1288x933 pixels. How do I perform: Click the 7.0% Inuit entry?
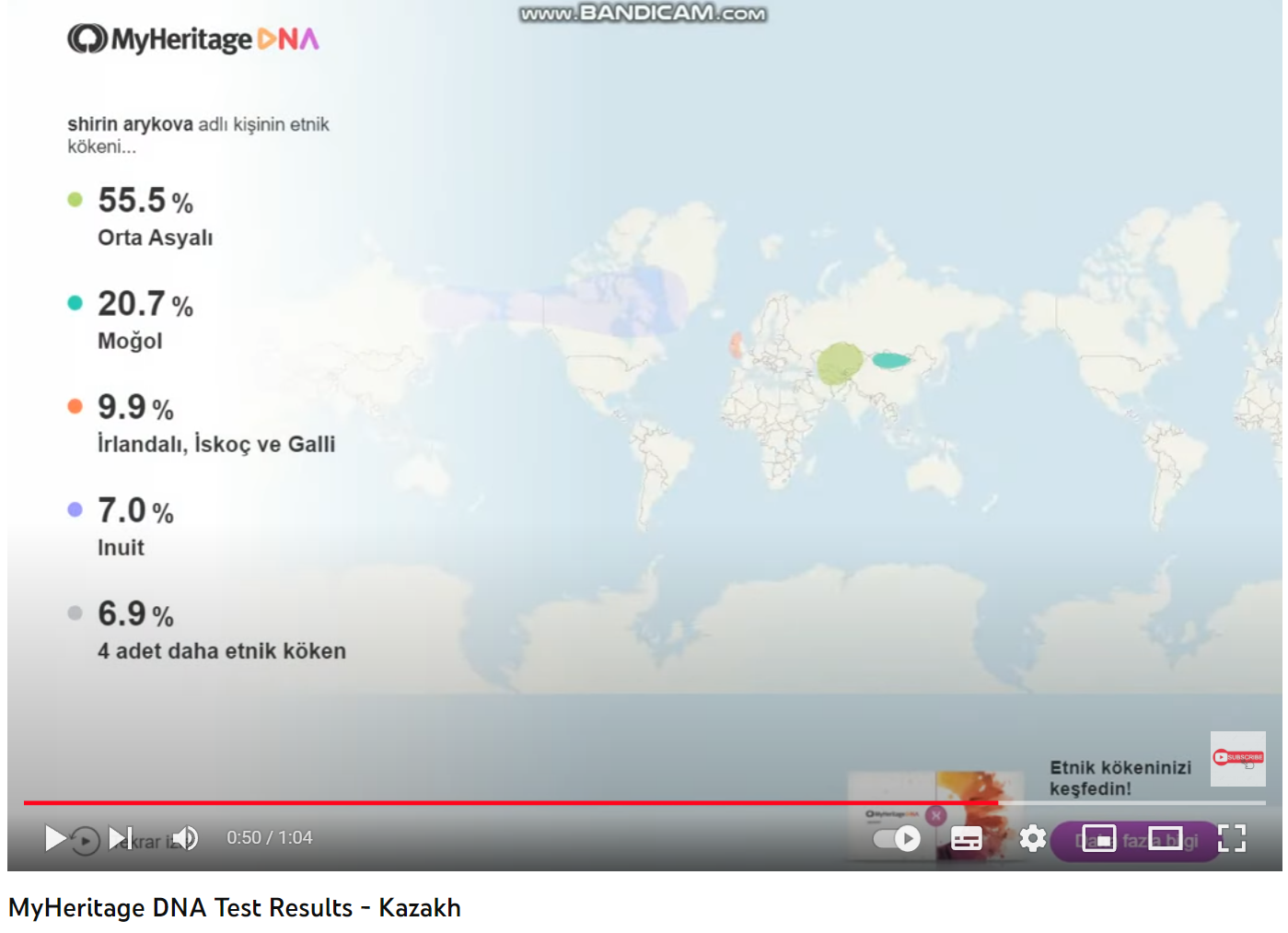pyautogui.click(x=121, y=526)
